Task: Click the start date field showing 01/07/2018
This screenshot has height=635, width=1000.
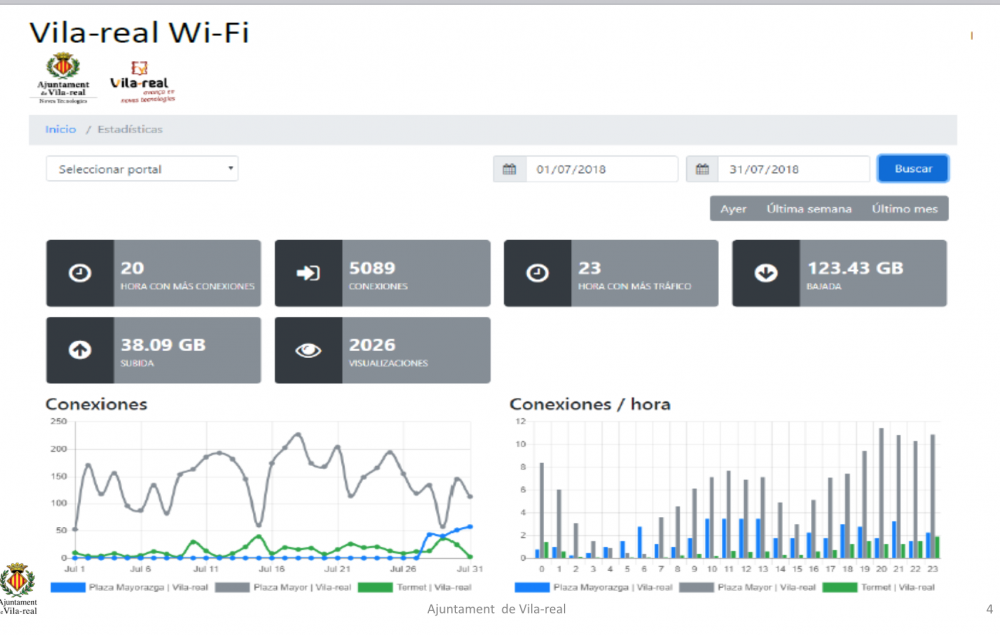Action: pyautogui.click(x=601, y=169)
